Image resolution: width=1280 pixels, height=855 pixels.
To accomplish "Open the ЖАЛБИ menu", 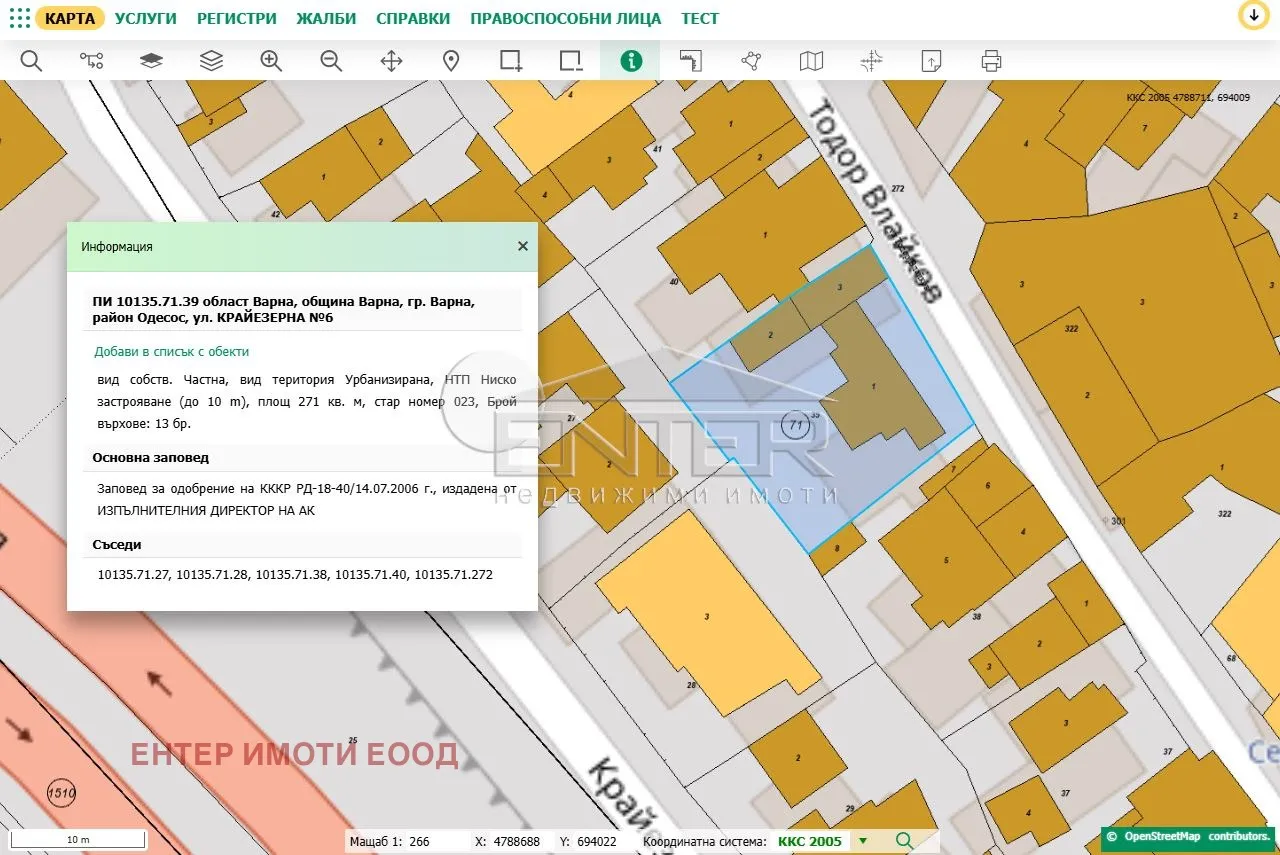I will [327, 18].
